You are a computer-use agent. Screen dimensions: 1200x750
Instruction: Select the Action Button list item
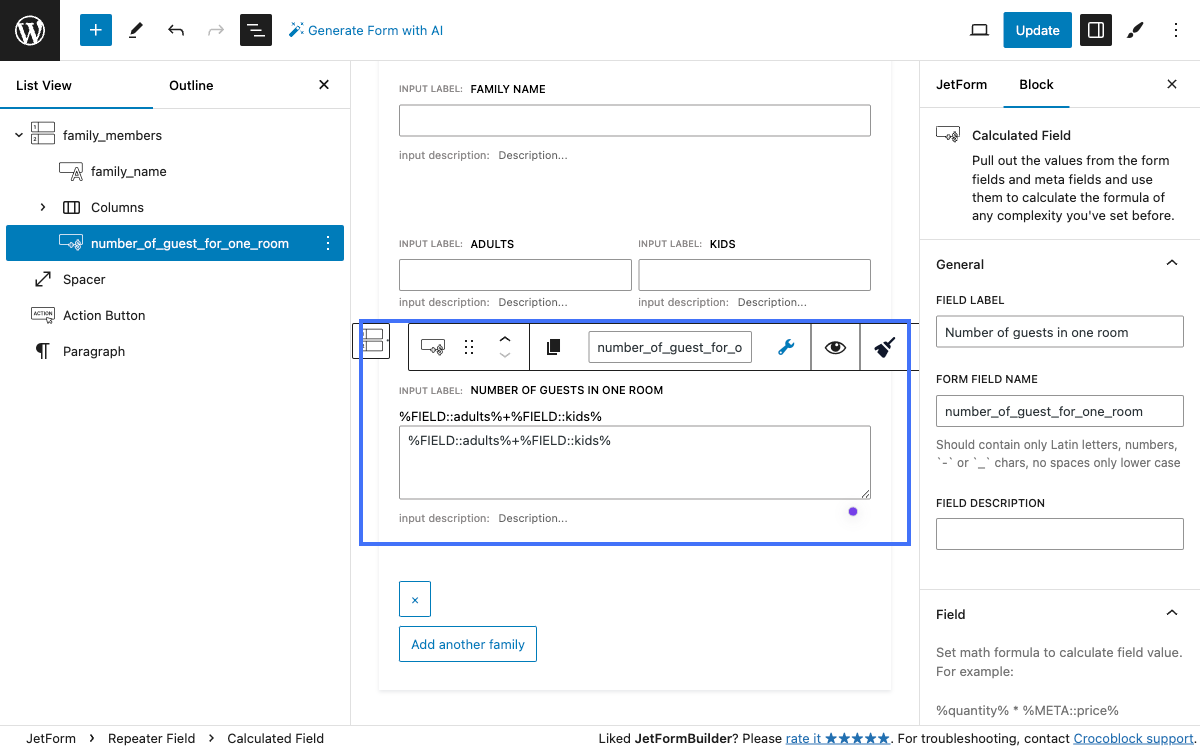pos(104,315)
